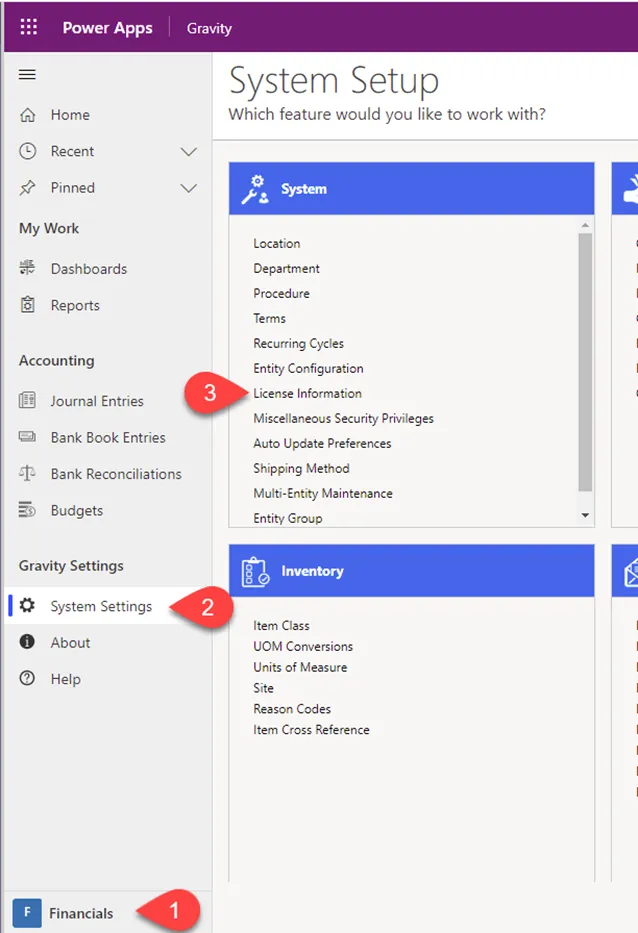The image size is (638, 933).
Task: Open UOM Conversions under Inventory
Action: (303, 646)
